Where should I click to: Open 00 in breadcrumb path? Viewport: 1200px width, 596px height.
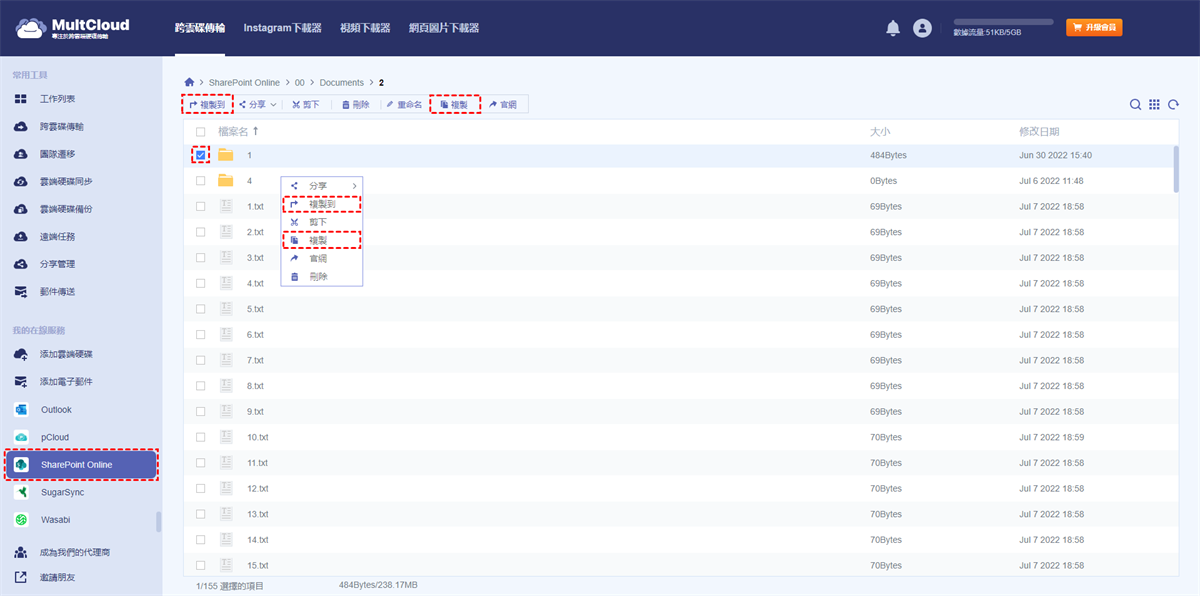click(x=299, y=82)
